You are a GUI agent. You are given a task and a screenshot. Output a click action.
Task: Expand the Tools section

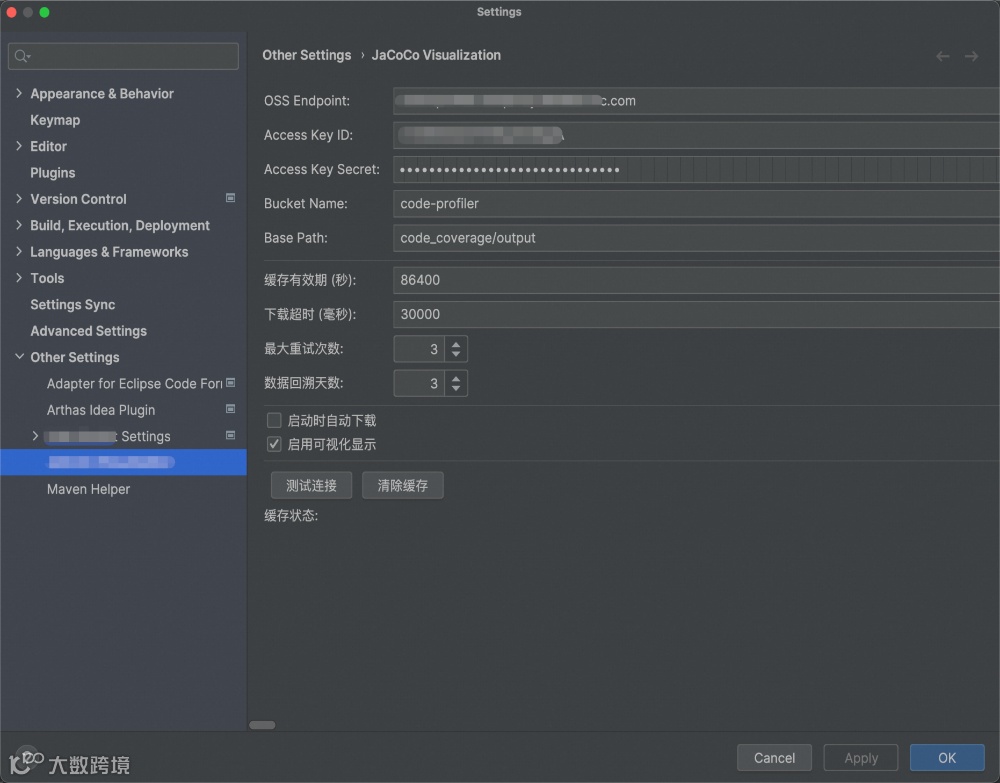[x=18, y=278]
